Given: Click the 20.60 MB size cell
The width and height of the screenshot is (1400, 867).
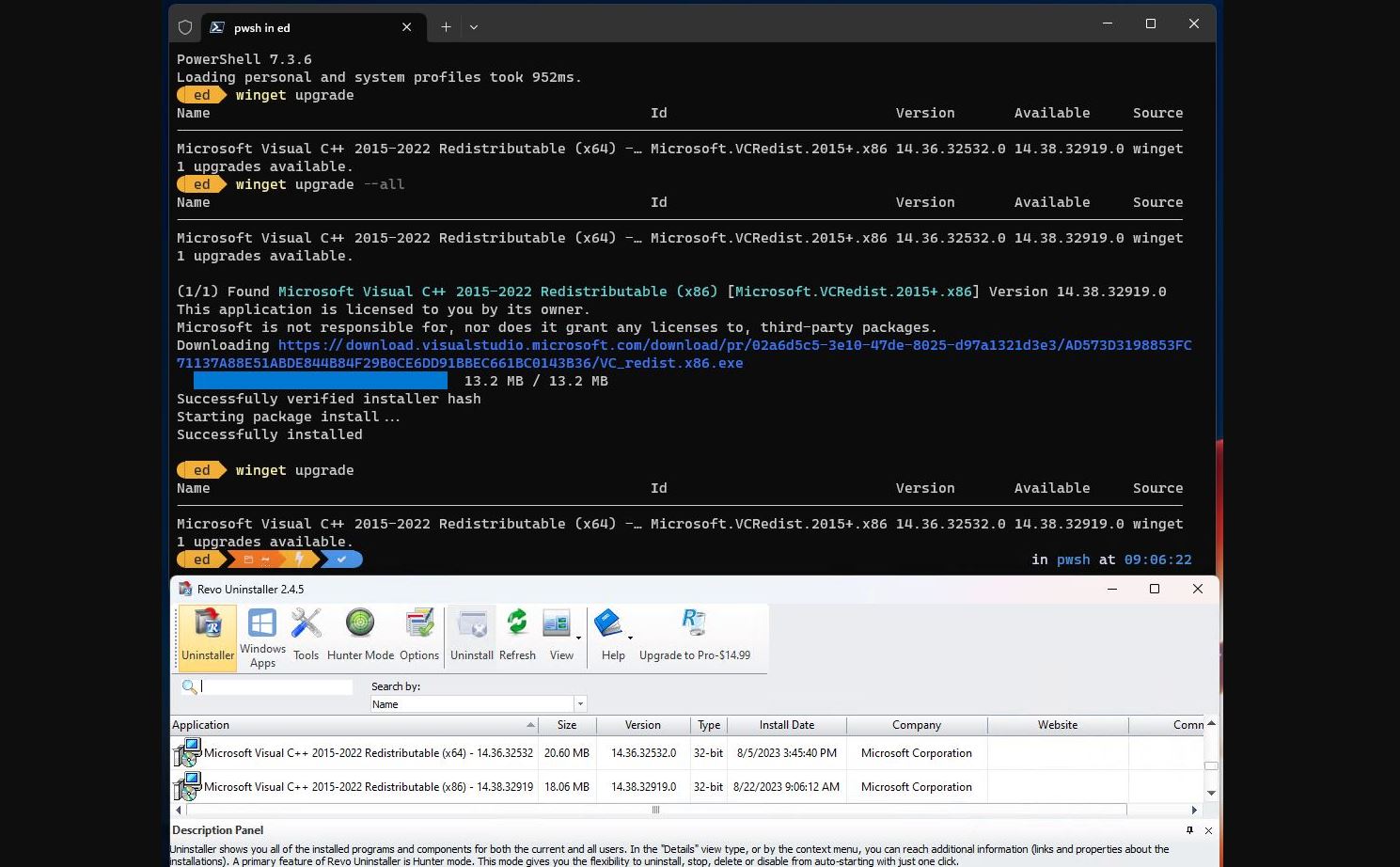Looking at the screenshot, I should point(567,753).
